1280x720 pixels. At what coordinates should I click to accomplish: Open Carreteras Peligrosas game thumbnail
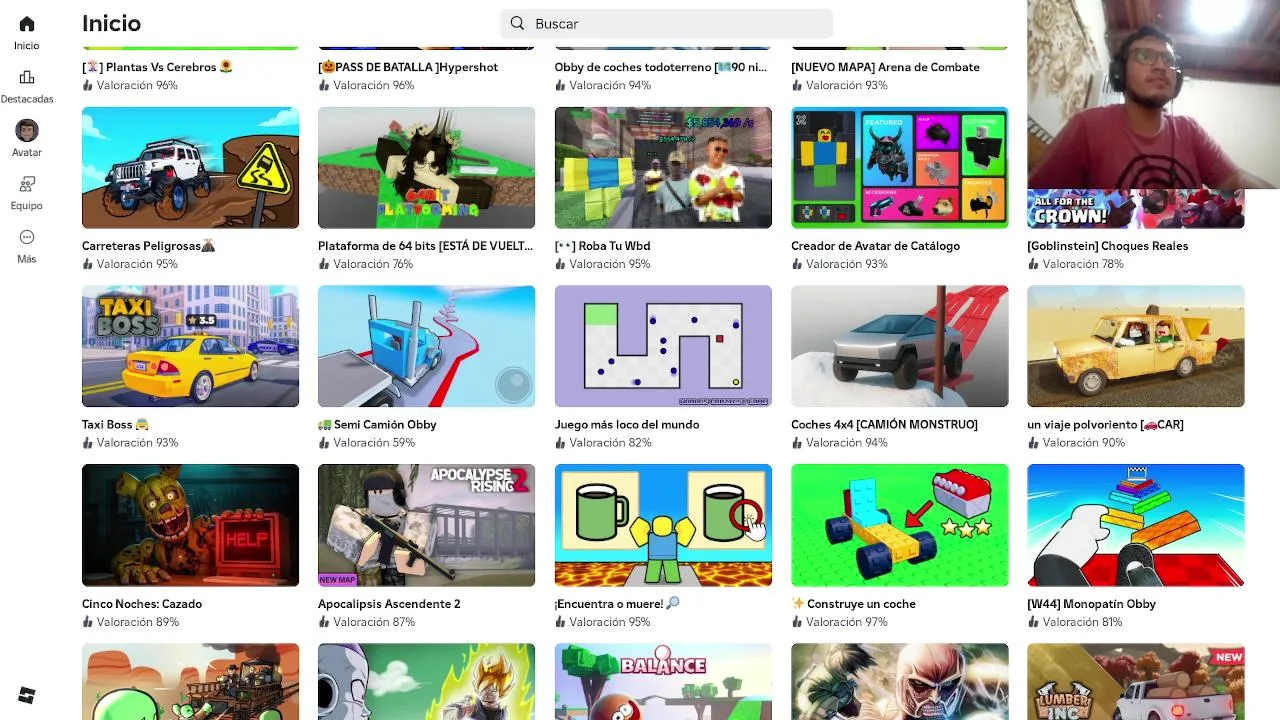click(190, 168)
